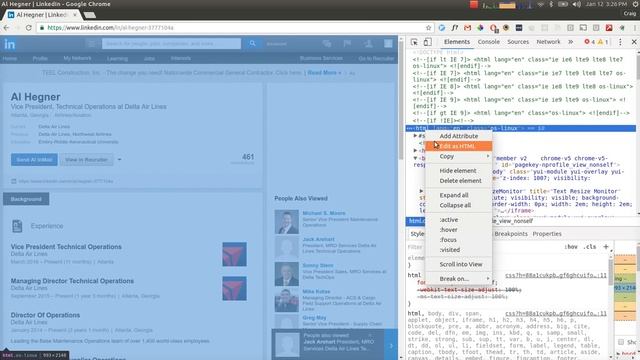Go back with the browser back arrow
Screen dimensions: 640x360
[6, 28]
